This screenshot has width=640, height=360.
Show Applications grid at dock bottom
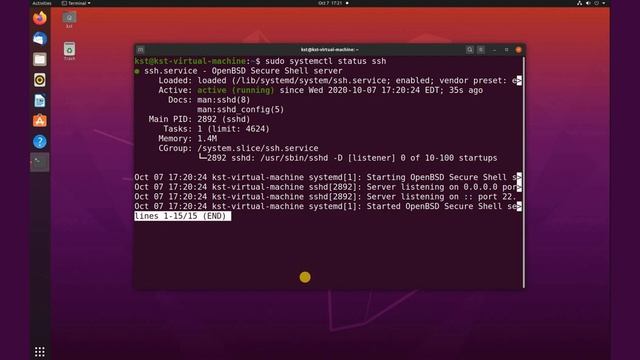pos(40,351)
